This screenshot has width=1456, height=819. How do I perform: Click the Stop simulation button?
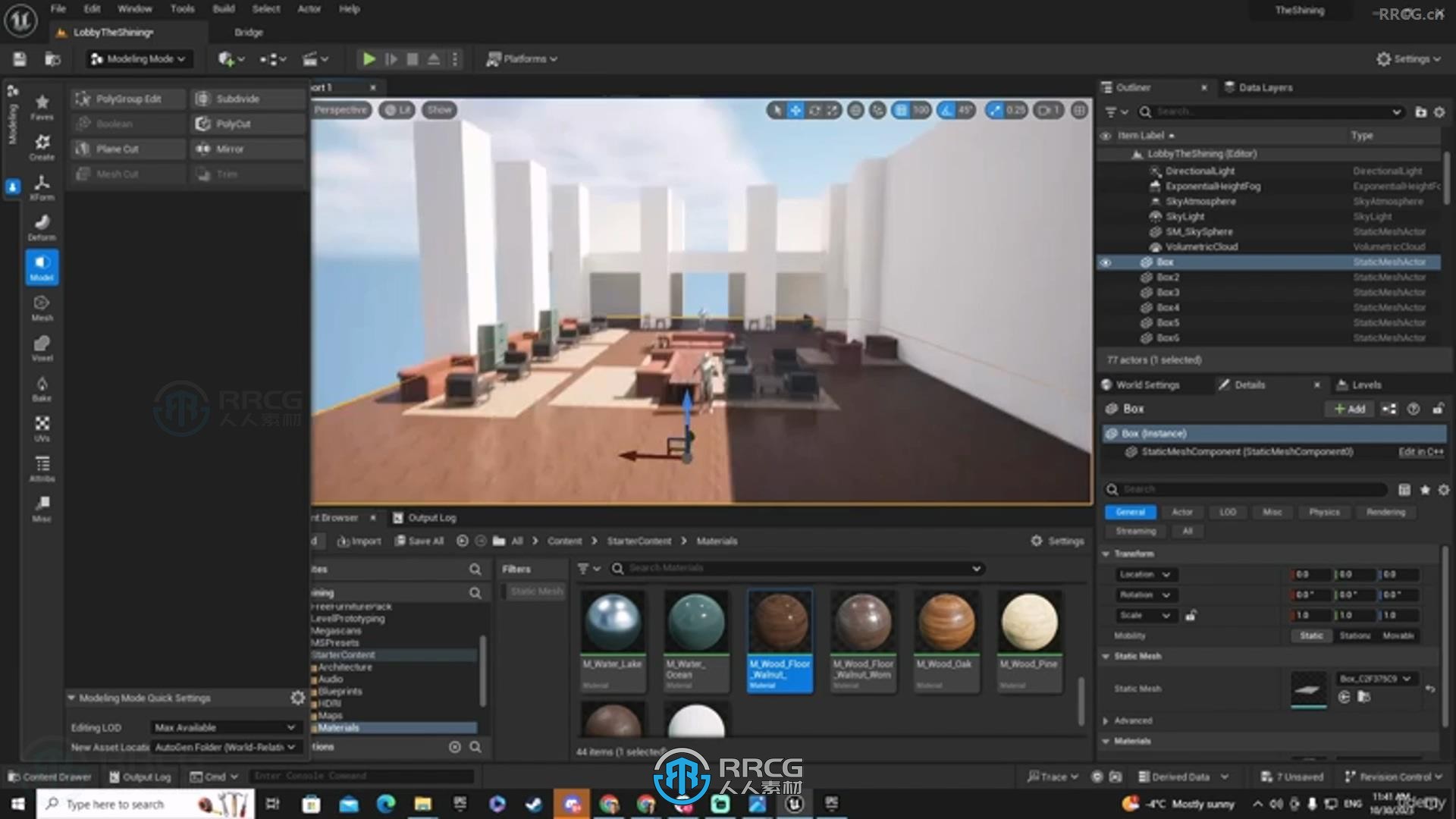coord(412,59)
